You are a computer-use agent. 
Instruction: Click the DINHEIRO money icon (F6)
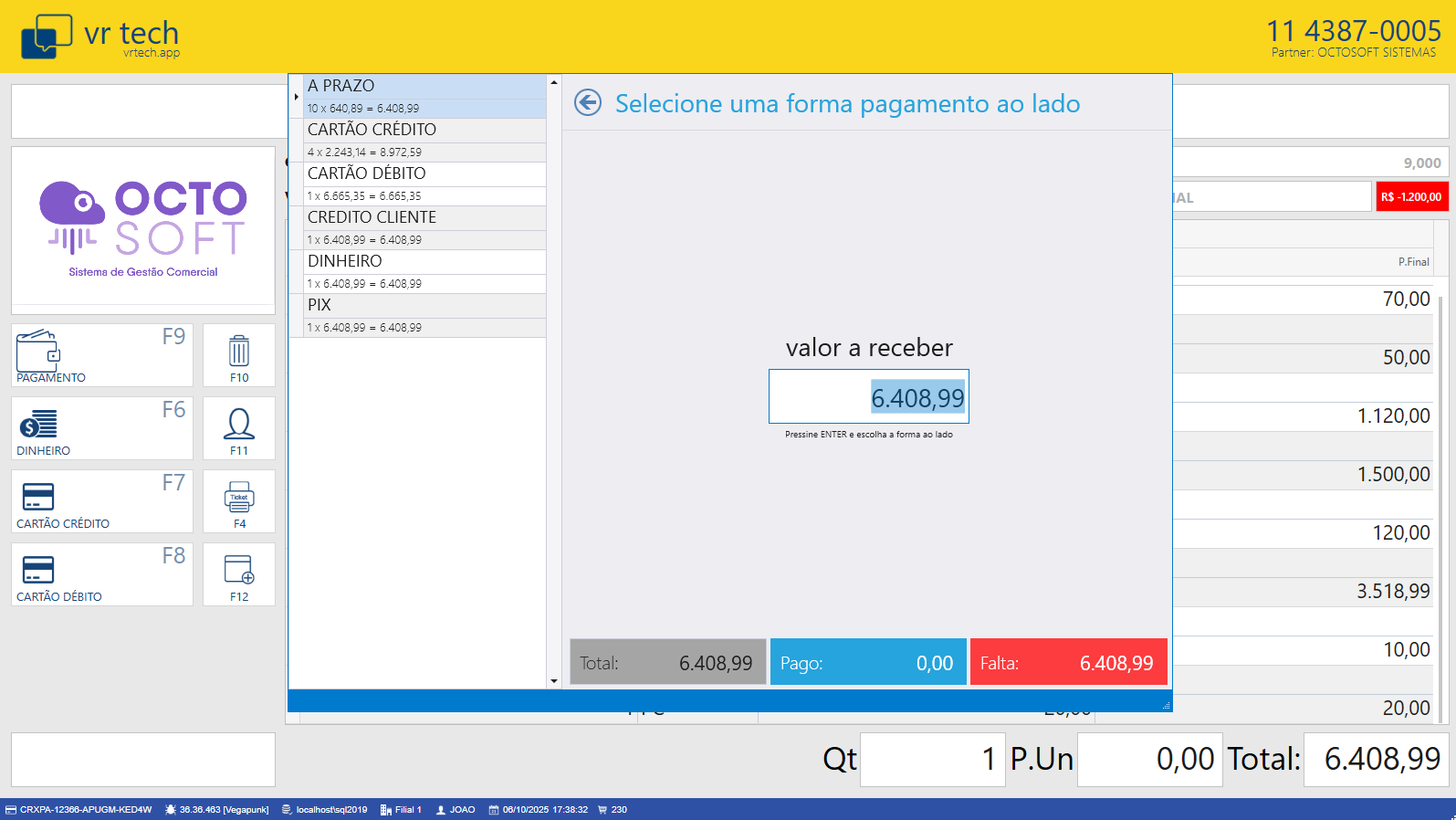point(38,424)
